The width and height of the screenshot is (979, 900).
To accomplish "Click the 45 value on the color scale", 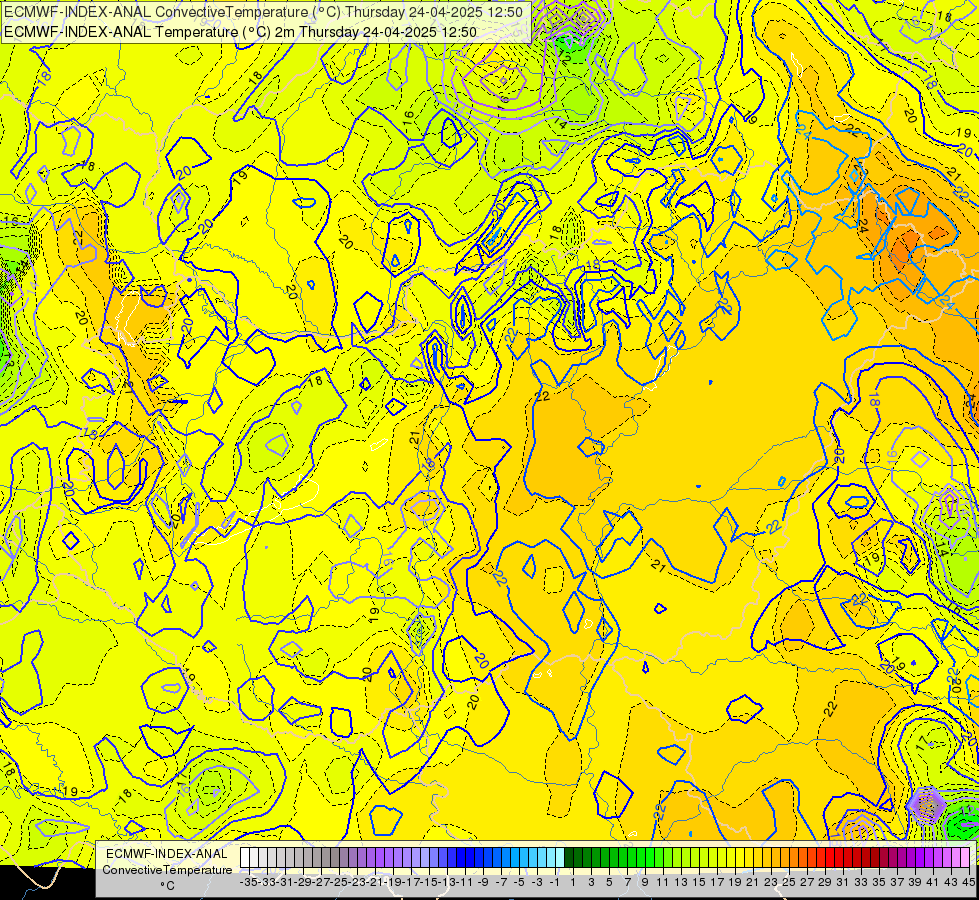I will point(969,882).
